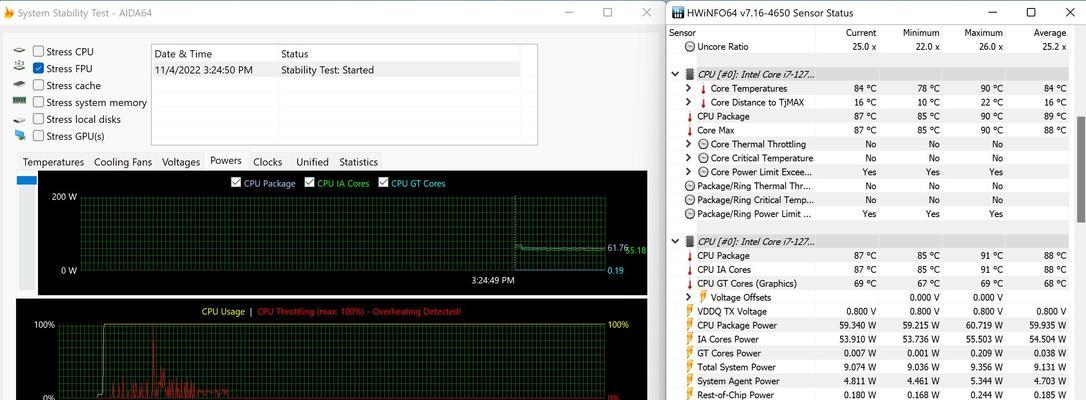Open the Statistics tab
Screen dimensions: 1086x400
(358, 162)
